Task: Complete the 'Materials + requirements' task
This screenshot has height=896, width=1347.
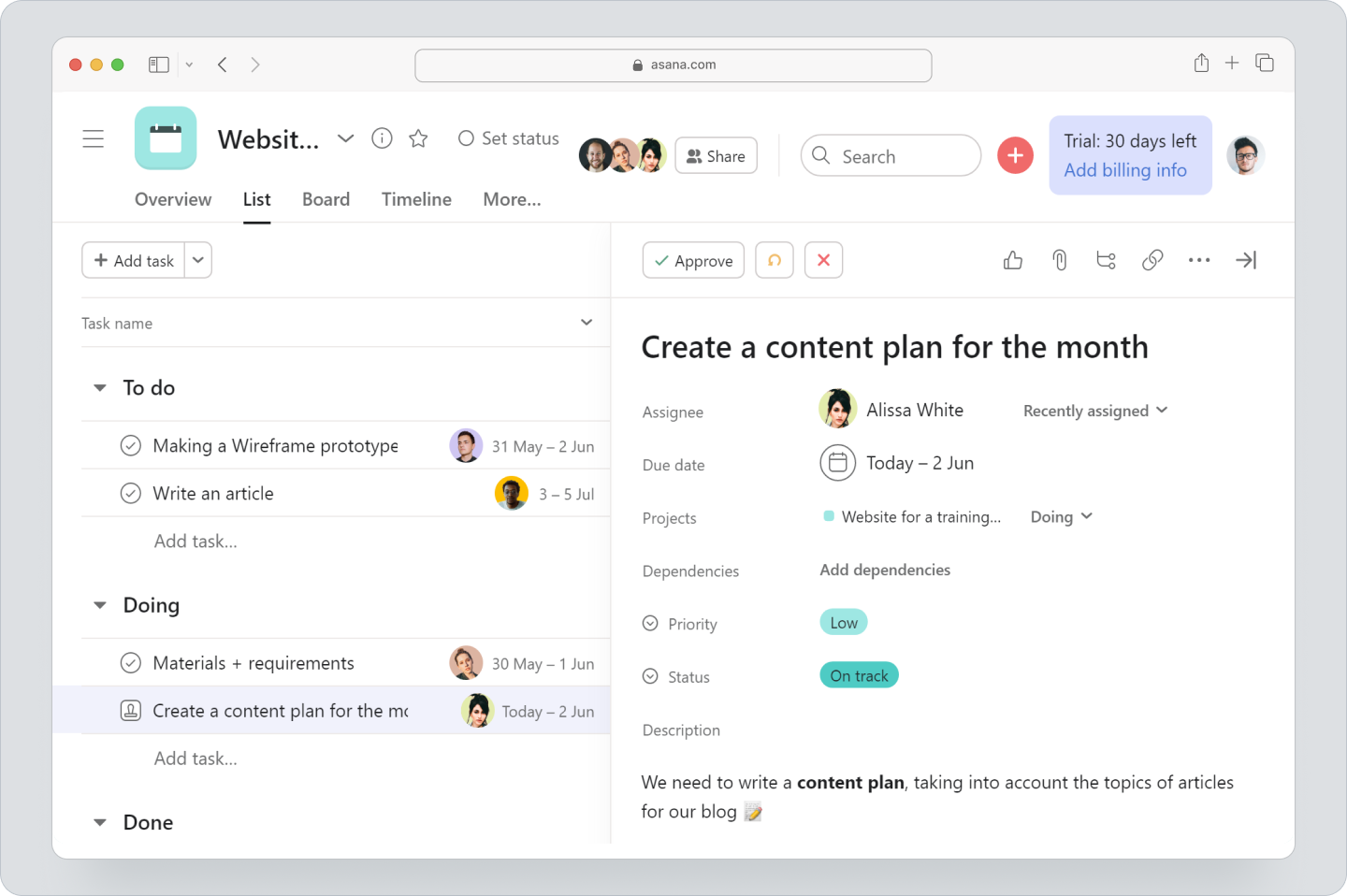Action: 131,662
